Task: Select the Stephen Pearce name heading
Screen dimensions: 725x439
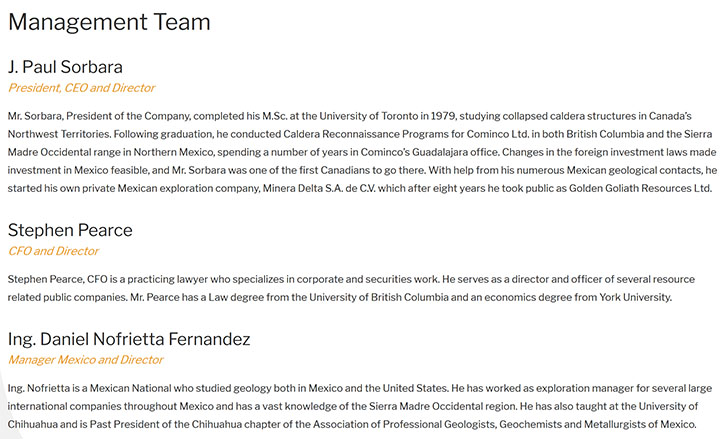Action: tap(70, 230)
